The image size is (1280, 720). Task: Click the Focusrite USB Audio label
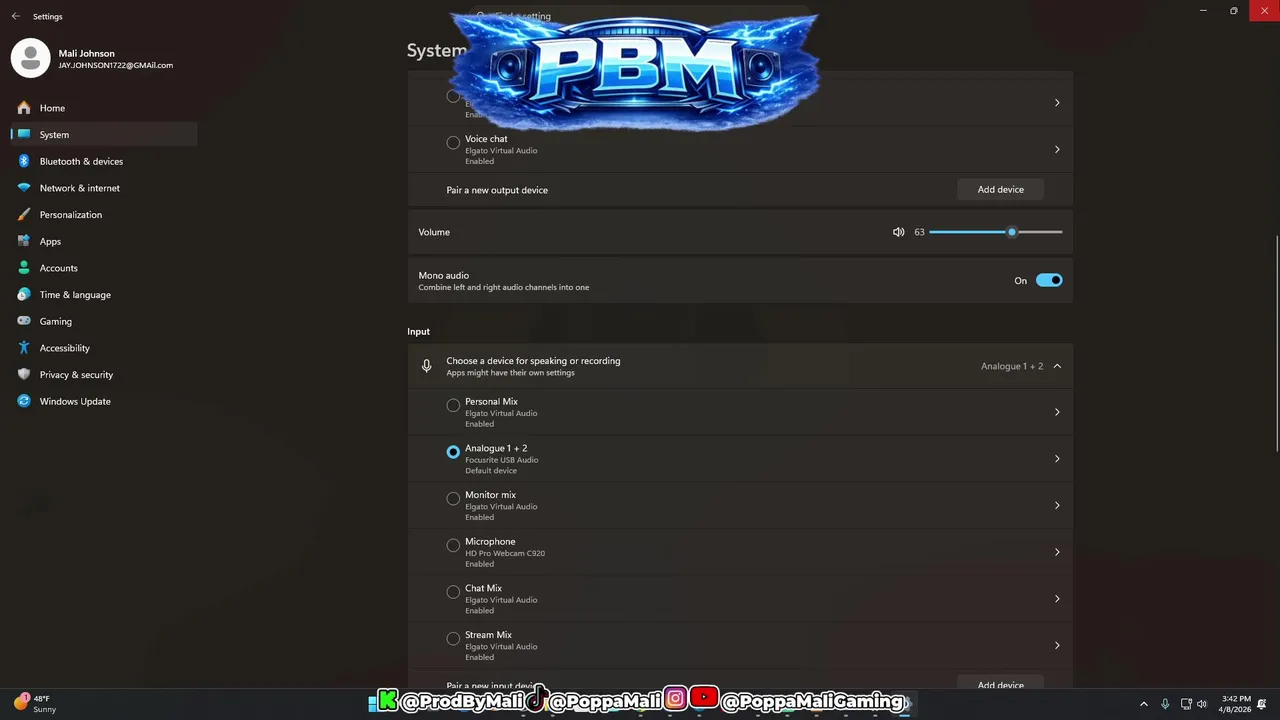tap(501, 460)
